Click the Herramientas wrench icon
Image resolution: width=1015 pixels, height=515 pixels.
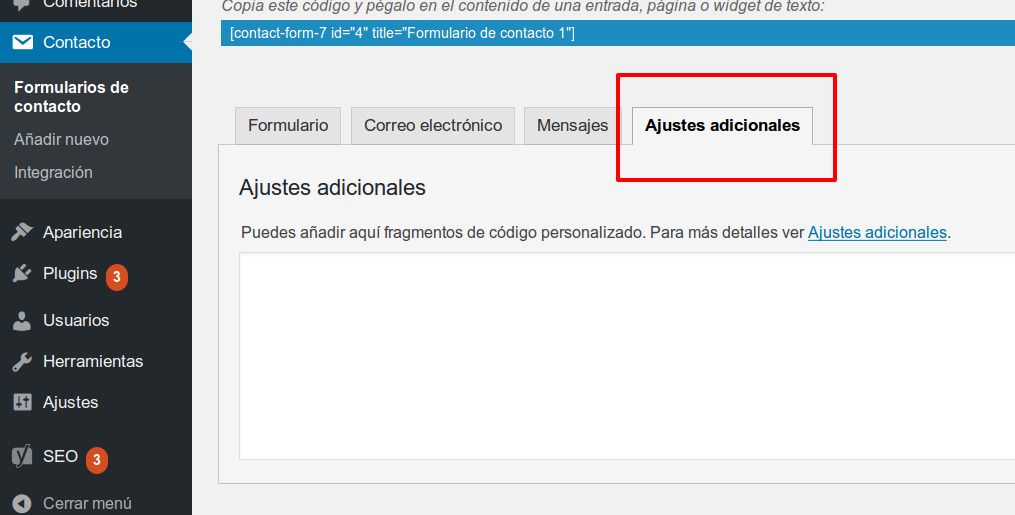[22, 362]
